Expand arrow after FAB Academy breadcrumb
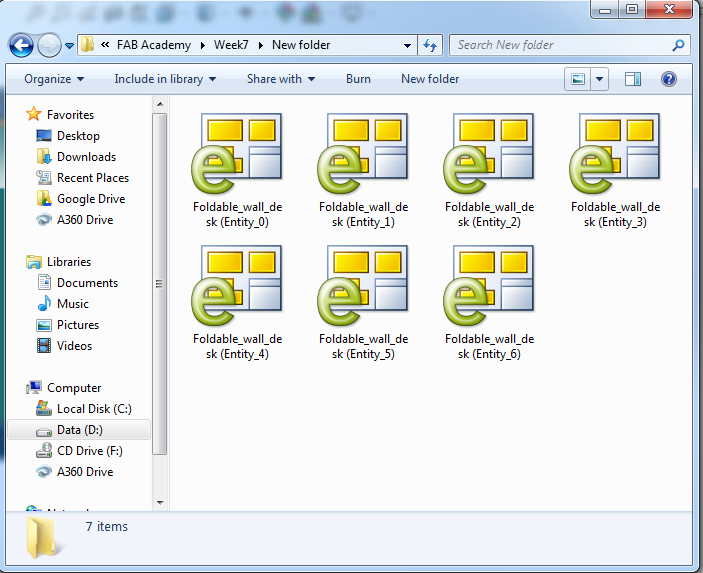703x573 pixels. click(x=203, y=45)
